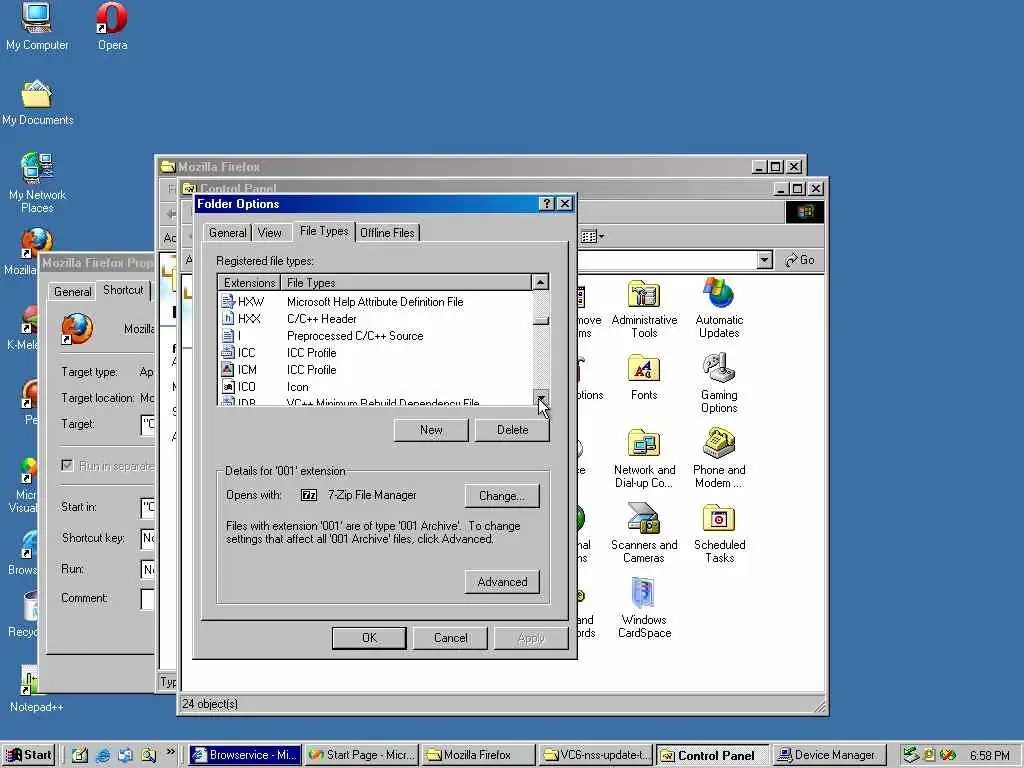1024x768 pixels.
Task: Switch to Device Manager taskbar button
Action: pyautogui.click(x=829, y=755)
